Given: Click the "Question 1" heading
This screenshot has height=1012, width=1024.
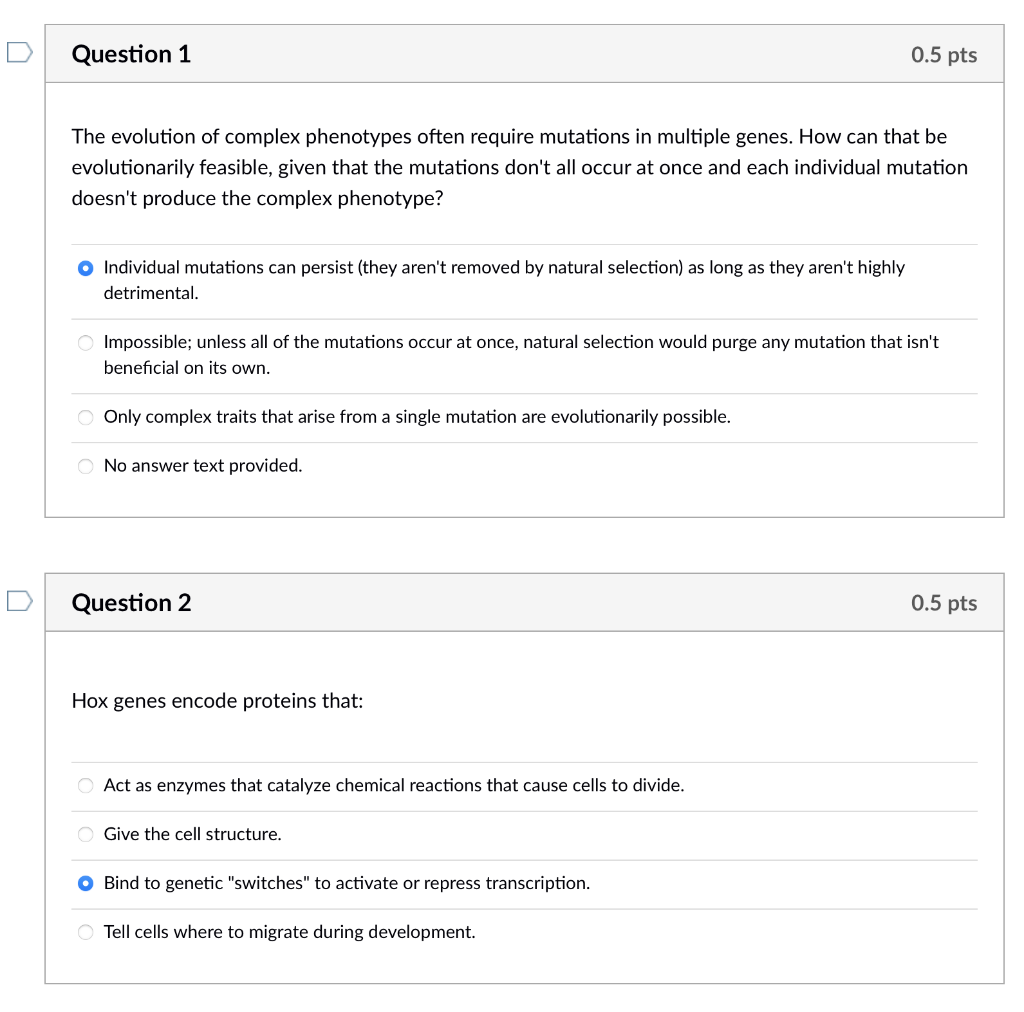Looking at the screenshot, I should pyautogui.click(x=131, y=54).
